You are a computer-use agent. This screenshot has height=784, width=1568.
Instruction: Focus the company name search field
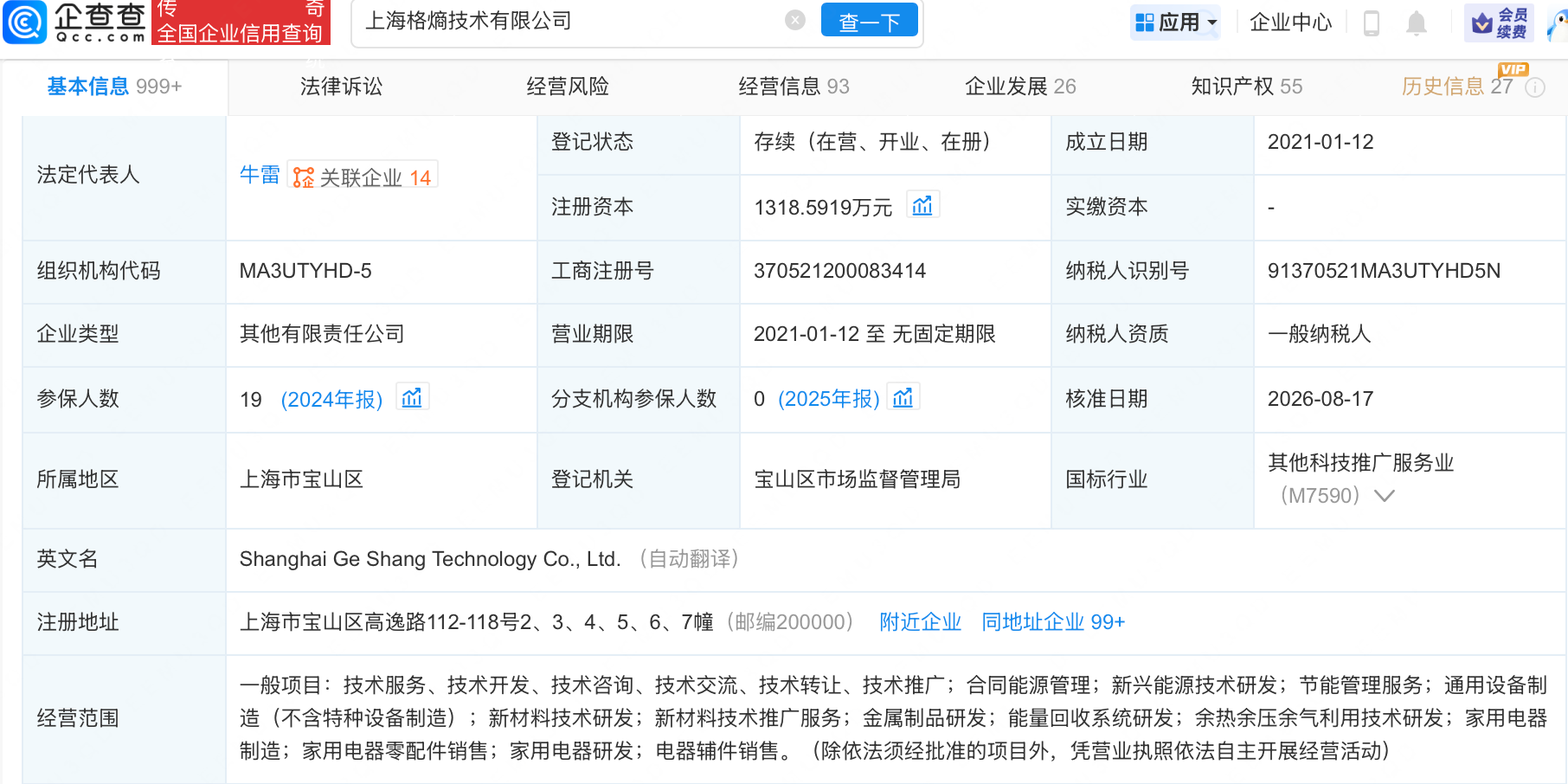click(x=571, y=21)
